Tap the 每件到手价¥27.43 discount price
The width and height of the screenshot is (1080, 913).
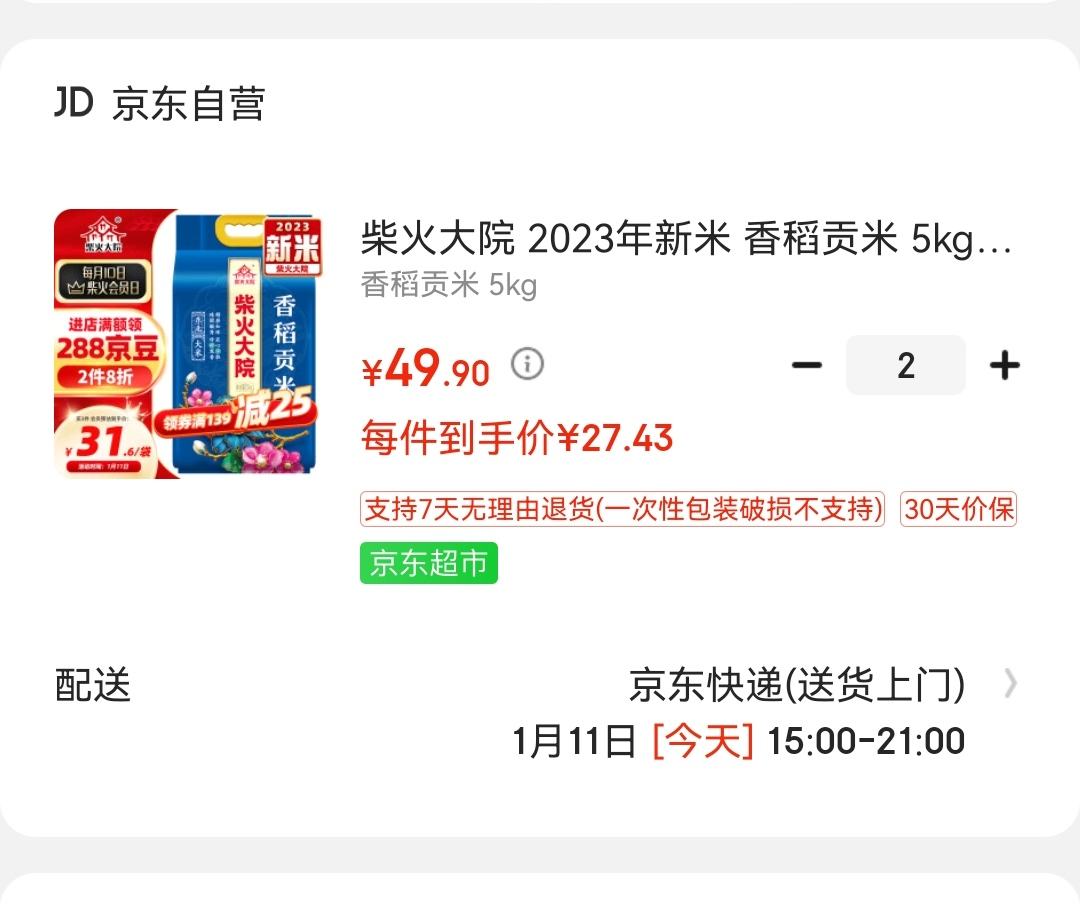click(x=517, y=437)
